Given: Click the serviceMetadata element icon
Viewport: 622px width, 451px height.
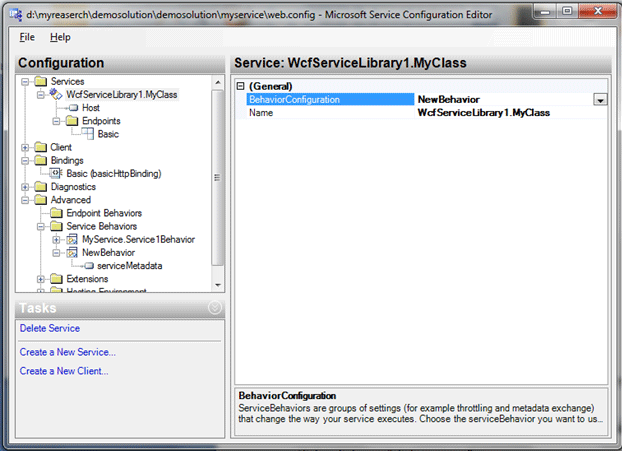Looking at the screenshot, I should [89, 265].
